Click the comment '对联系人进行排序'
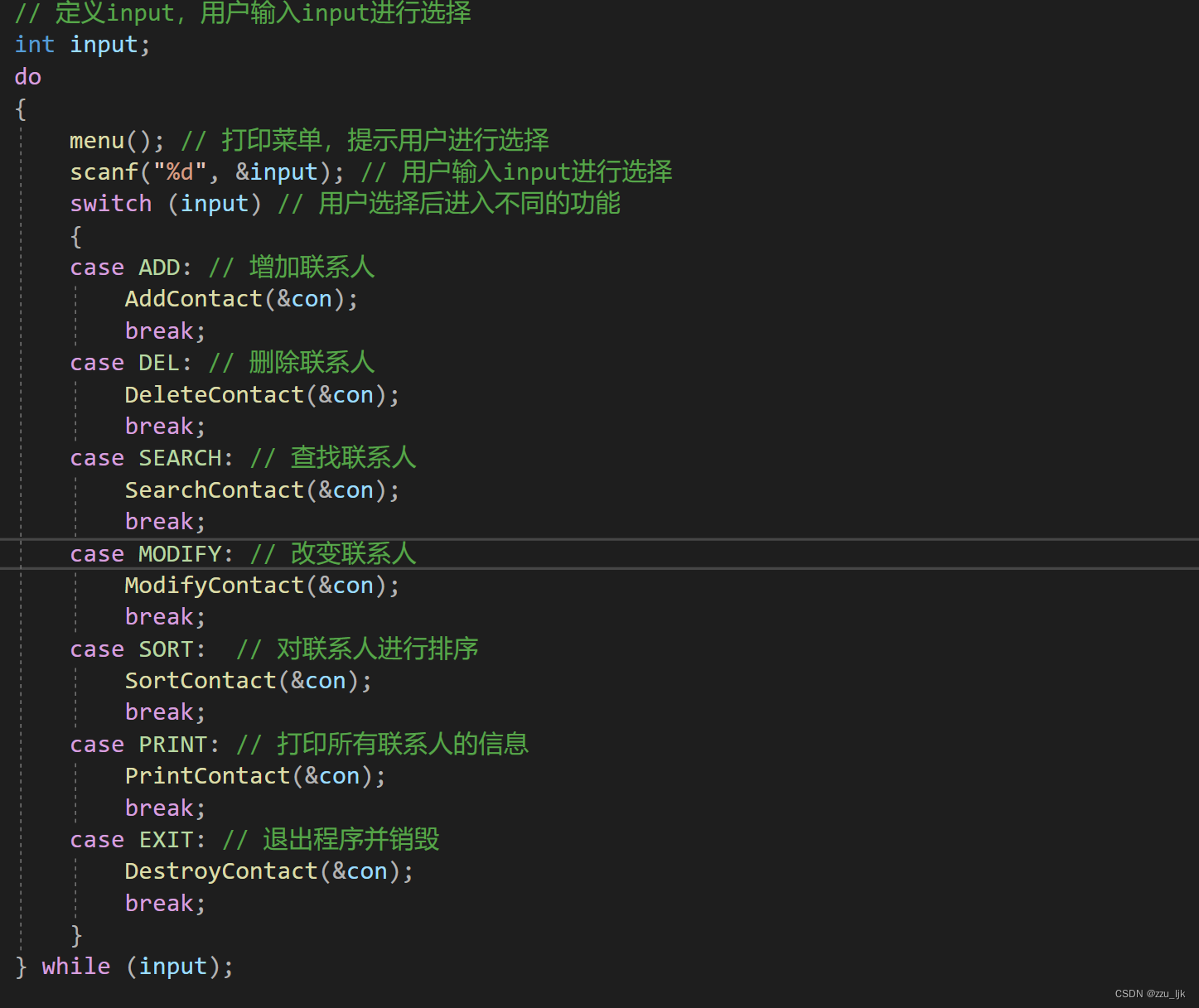Viewport: 1199px width, 1008px height. coord(377,649)
